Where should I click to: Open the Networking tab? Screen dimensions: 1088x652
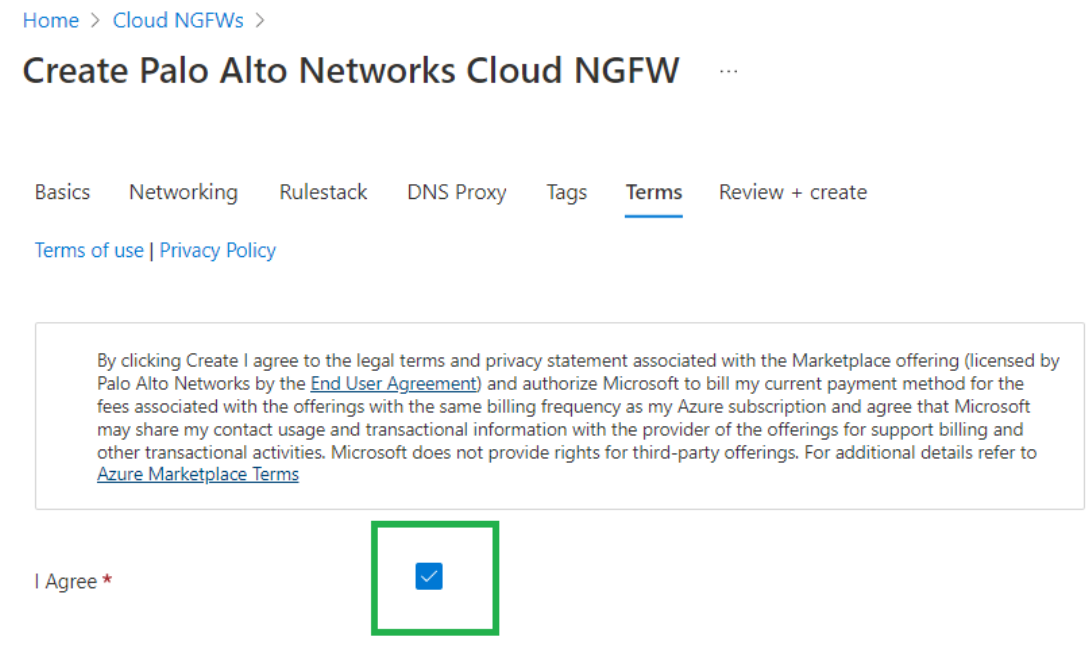point(183,192)
